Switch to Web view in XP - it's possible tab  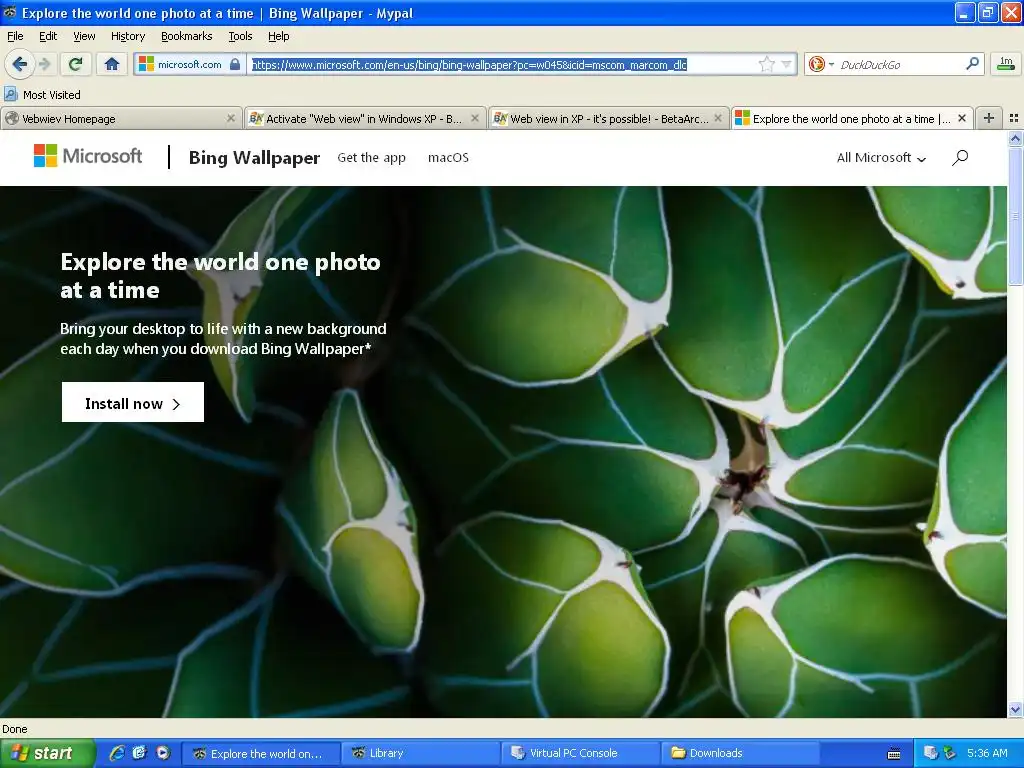(x=609, y=119)
